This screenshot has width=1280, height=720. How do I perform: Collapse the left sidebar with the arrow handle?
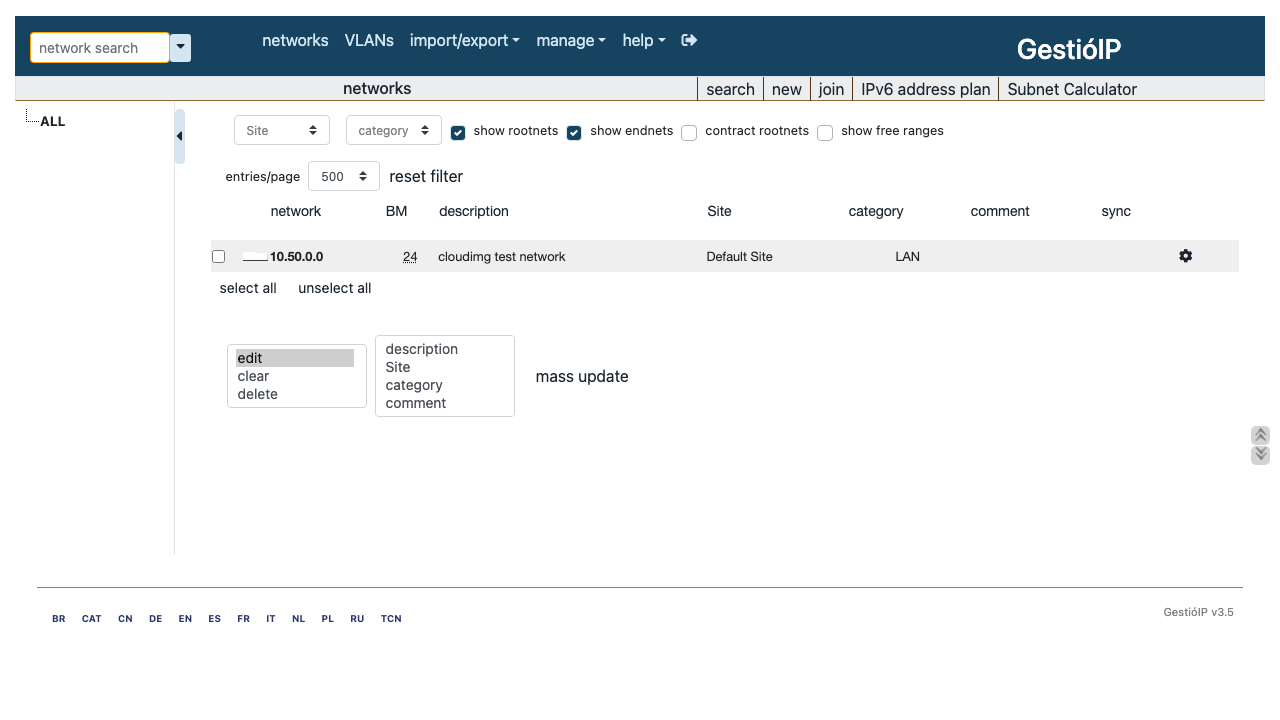click(180, 136)
